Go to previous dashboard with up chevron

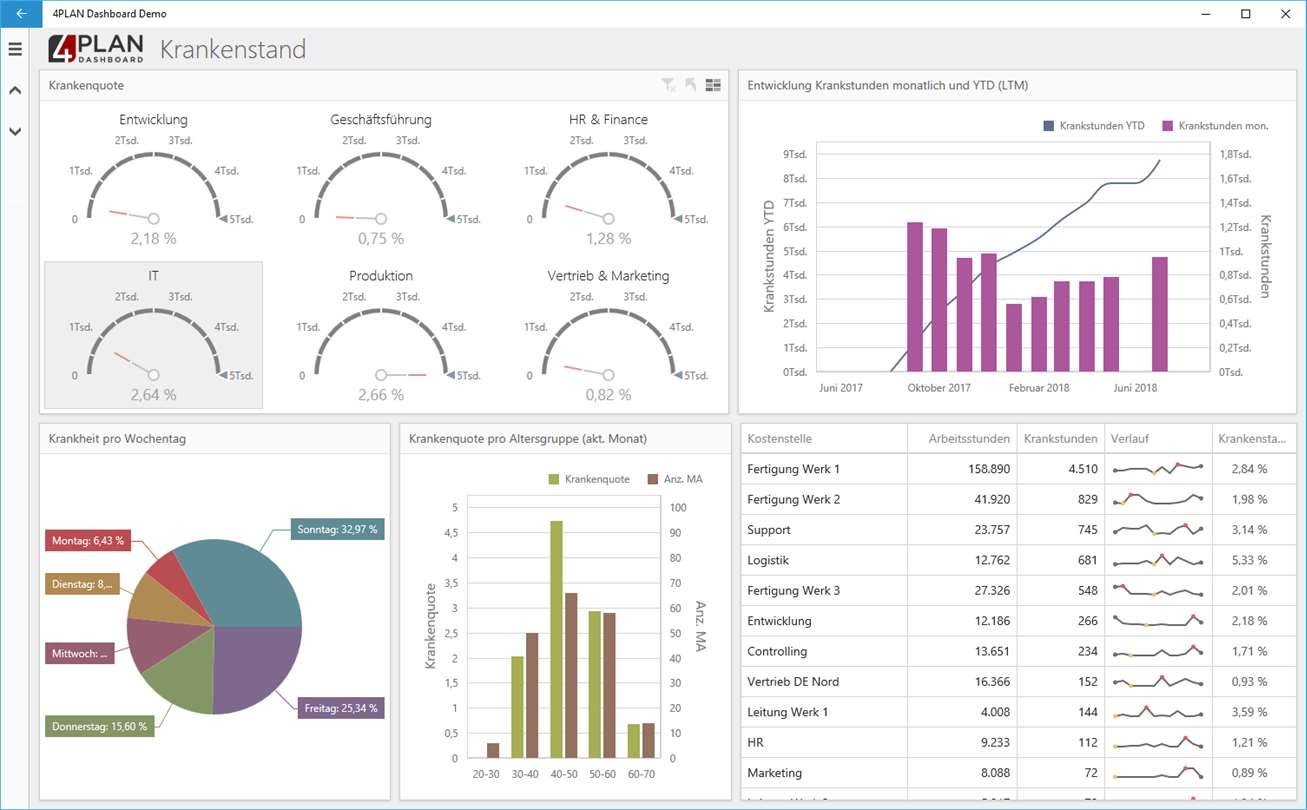click(15, 91)
